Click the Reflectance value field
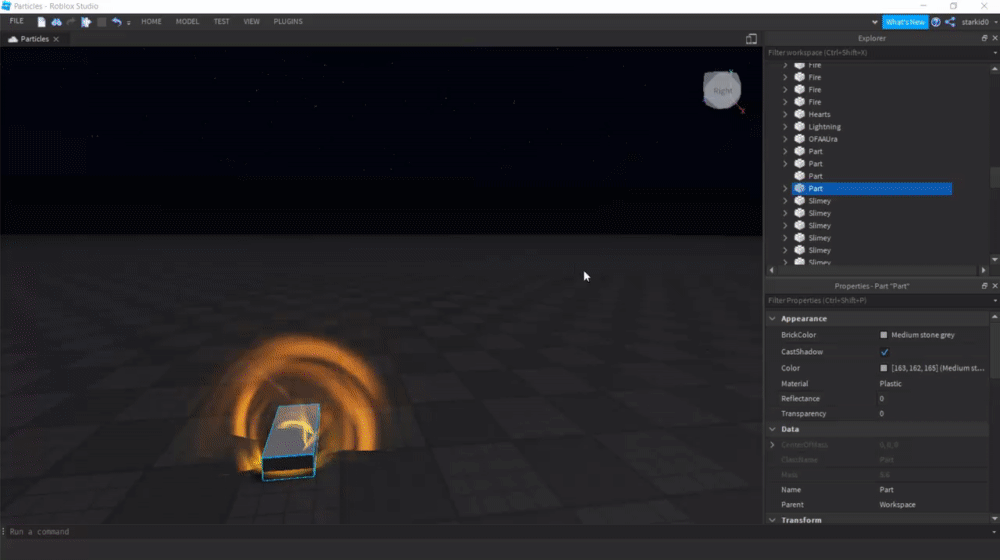The height and width of the screenshot is (560, 1000). 933,399
